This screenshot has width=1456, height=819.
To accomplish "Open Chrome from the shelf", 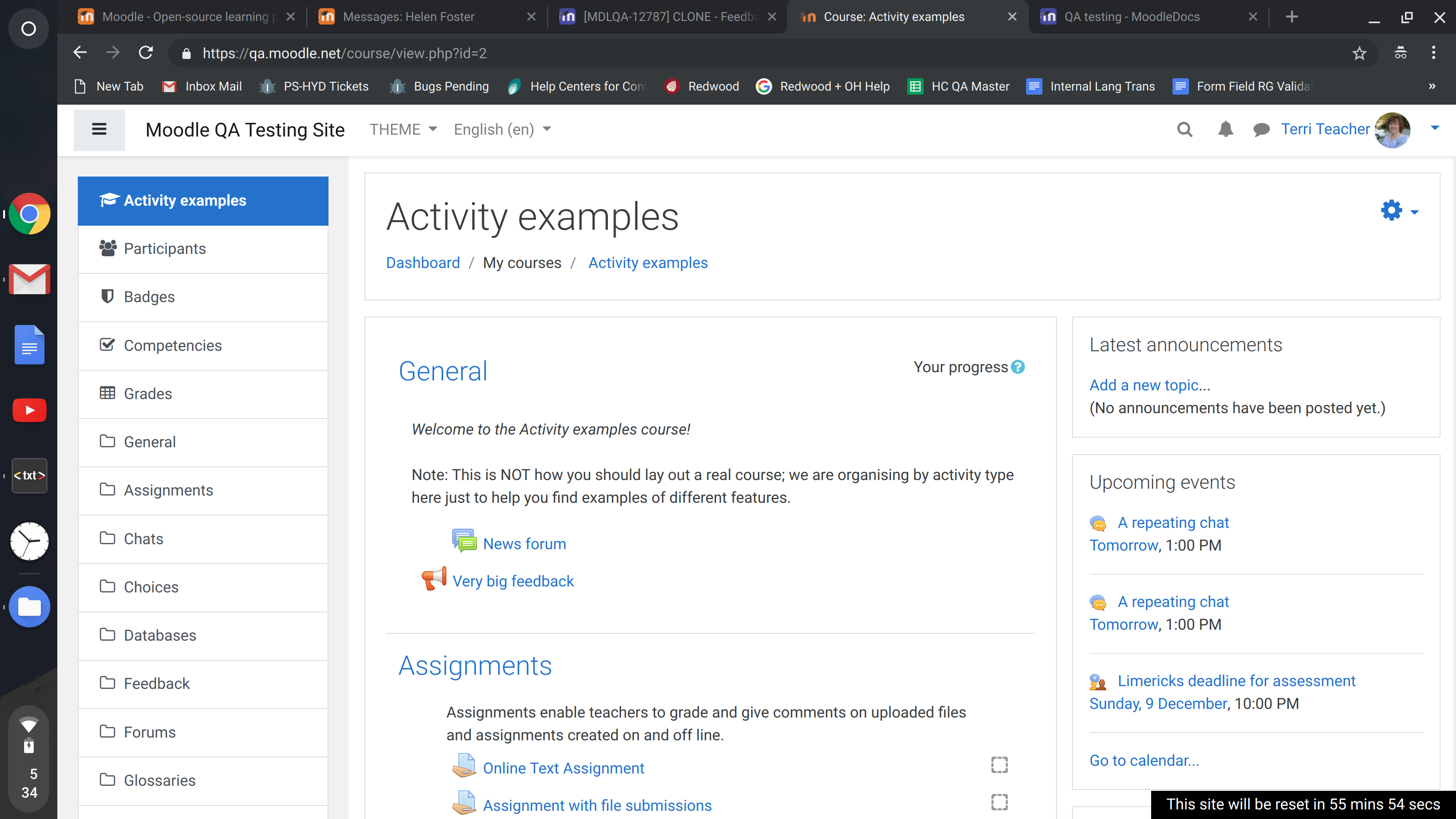I will tap(30, 214).
